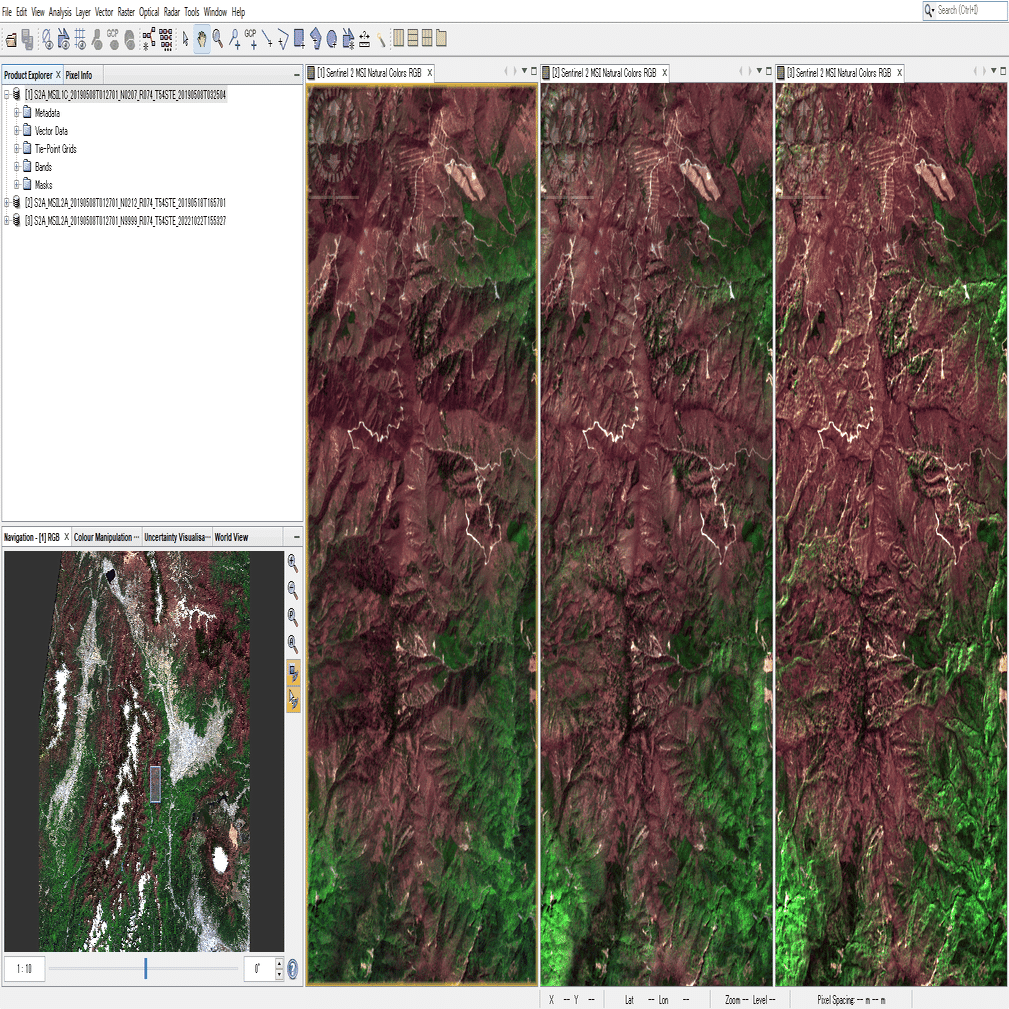Click Zoom In magnifier in Navigation panel

[x=292, y=563]
